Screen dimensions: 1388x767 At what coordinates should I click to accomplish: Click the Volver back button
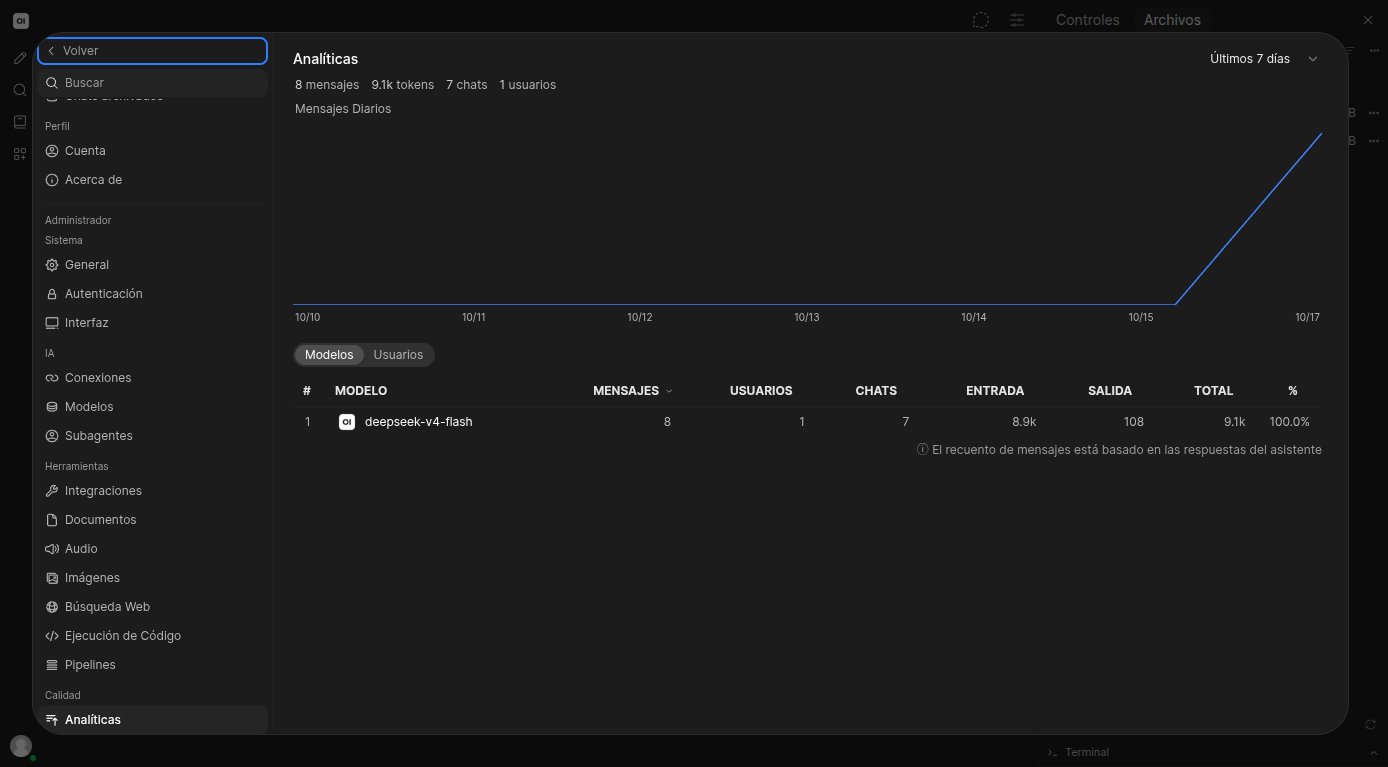tap(152, 51)
